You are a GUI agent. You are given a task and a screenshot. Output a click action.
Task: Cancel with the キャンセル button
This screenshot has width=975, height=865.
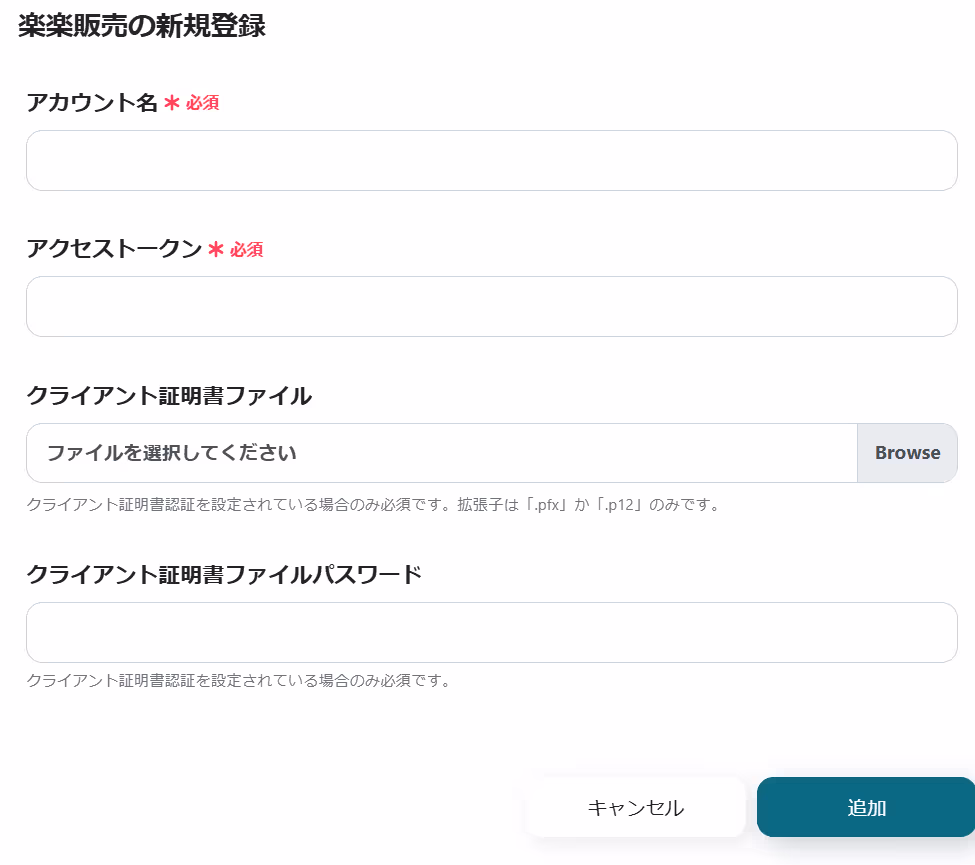click(635, 807)
